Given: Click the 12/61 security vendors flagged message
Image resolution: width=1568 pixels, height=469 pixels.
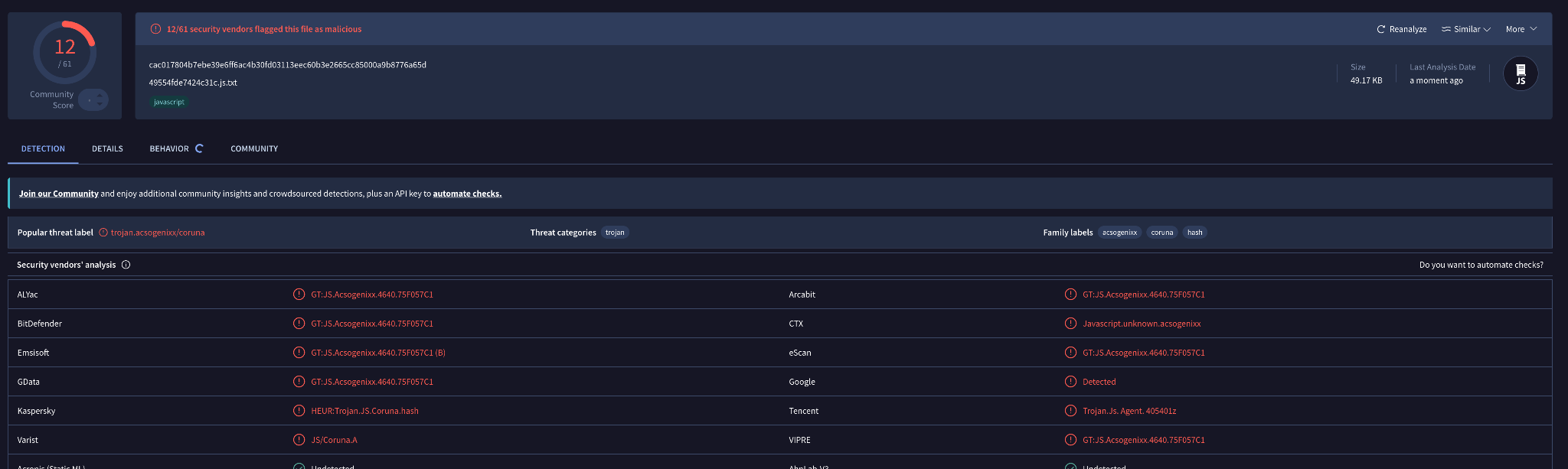Looking at the screenshot, I should coord(264,29).
